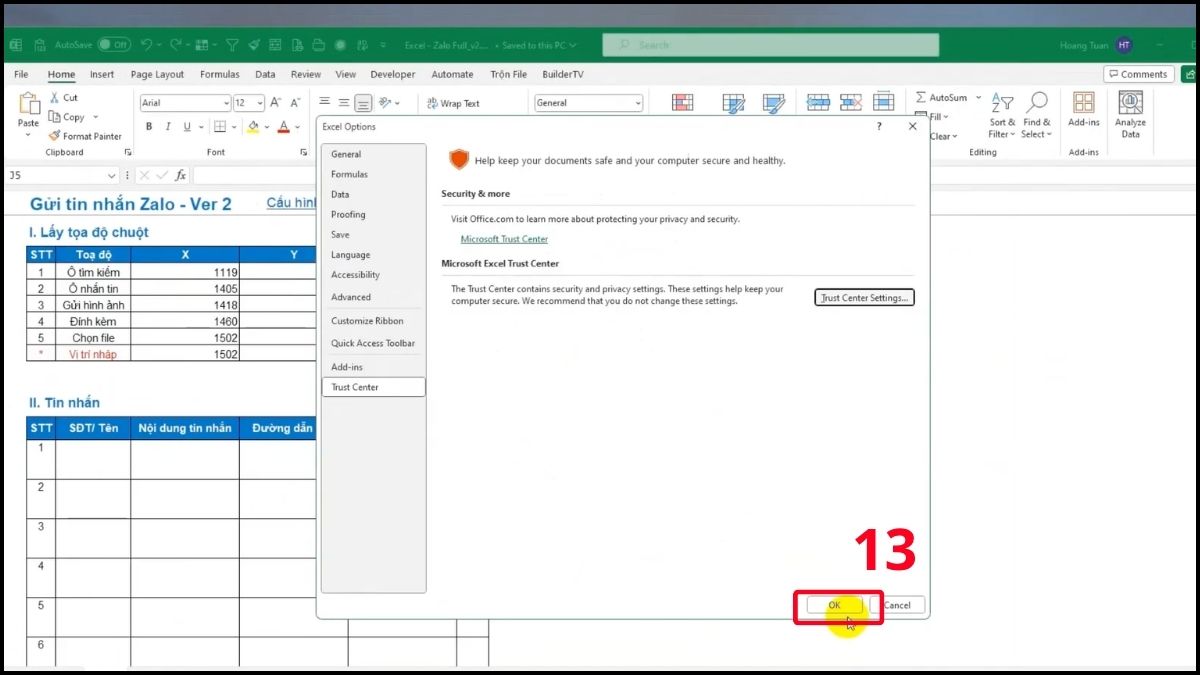Click the Cut scissors icon
Viewport: 1200px width, 675px height.
click(x=55, y=98)
